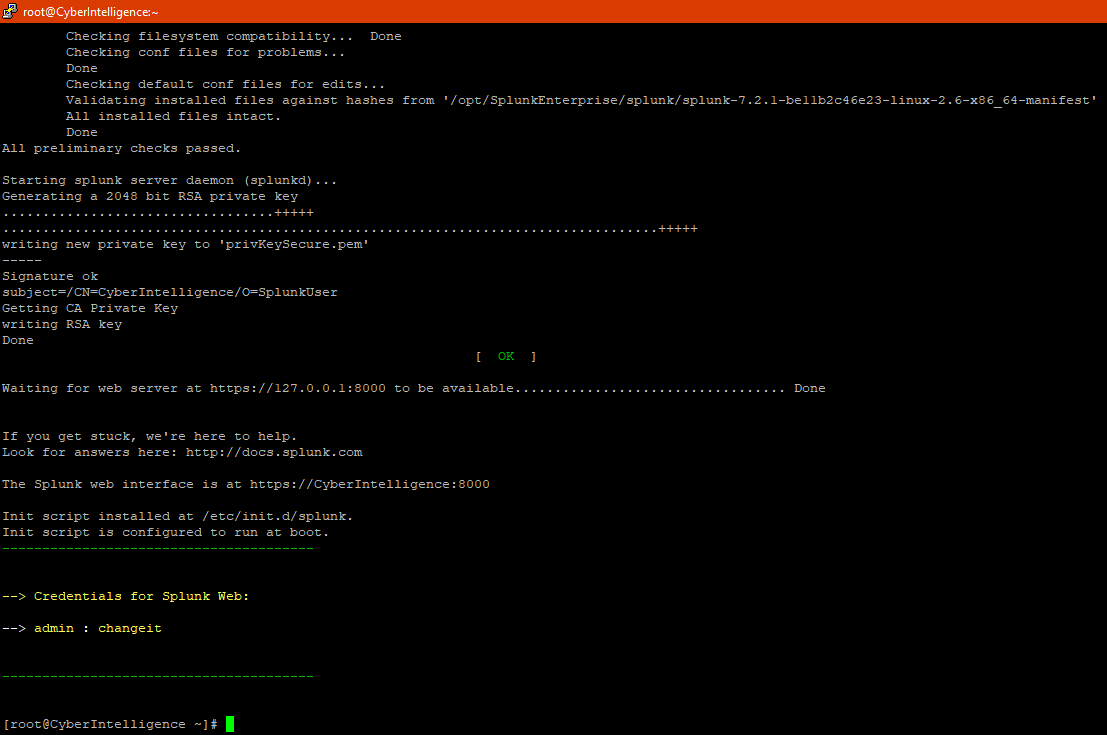Click 'Checking default conf files for edits...' line

tap(225, 85)
